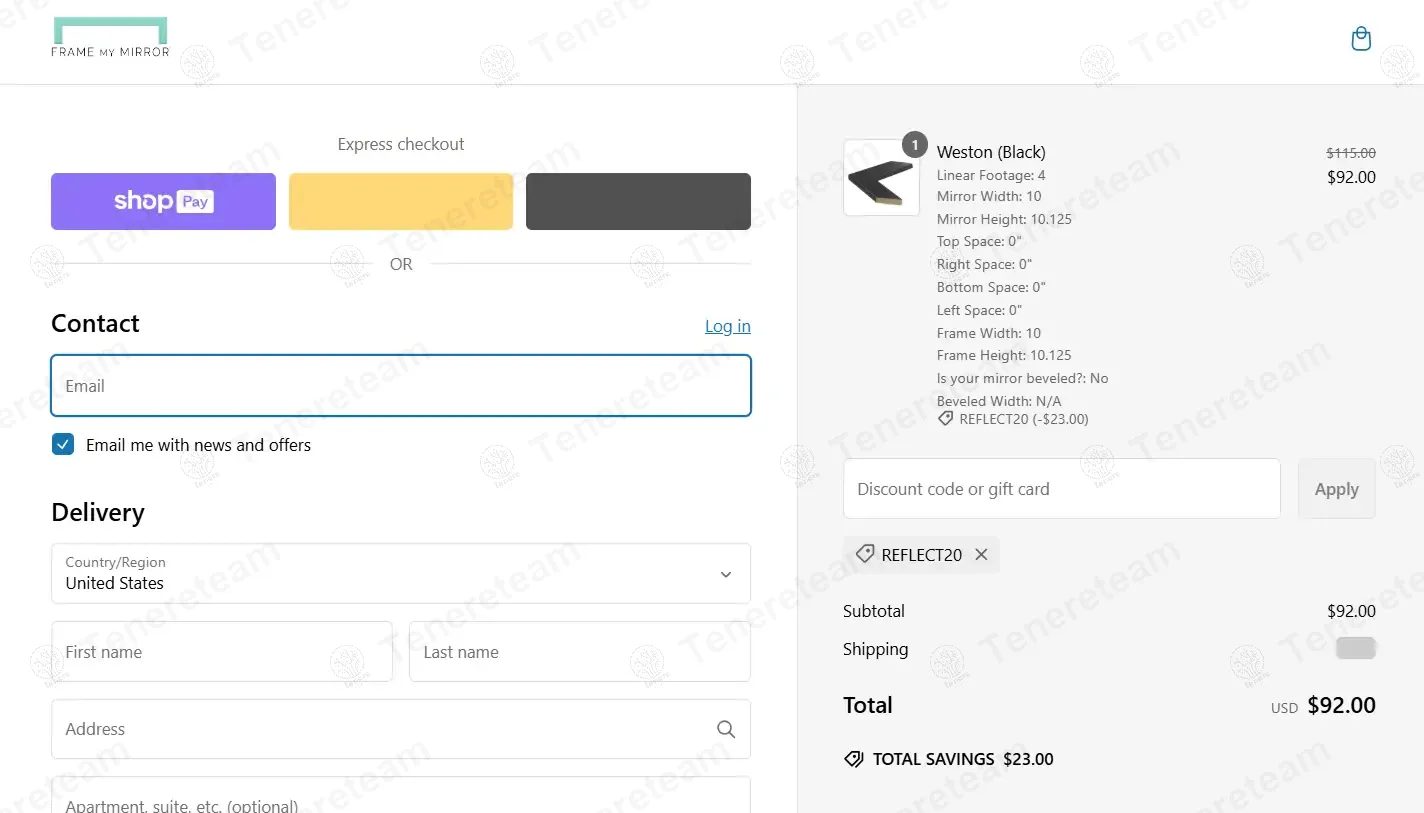This screenshot has width=1424, height=813.
Task: Click the Apartment, suite field
Action: coord(400,800)
